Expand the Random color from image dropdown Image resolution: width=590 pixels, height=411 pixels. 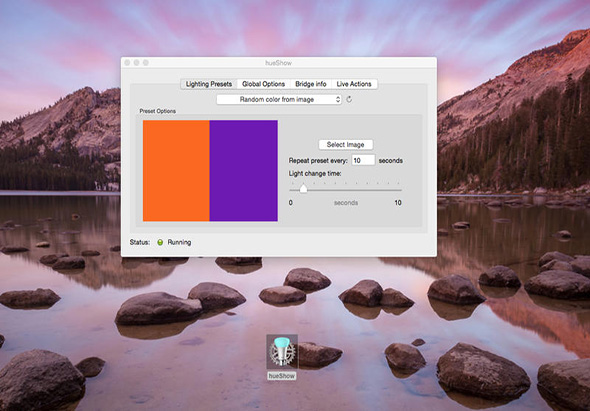point(279,99)
